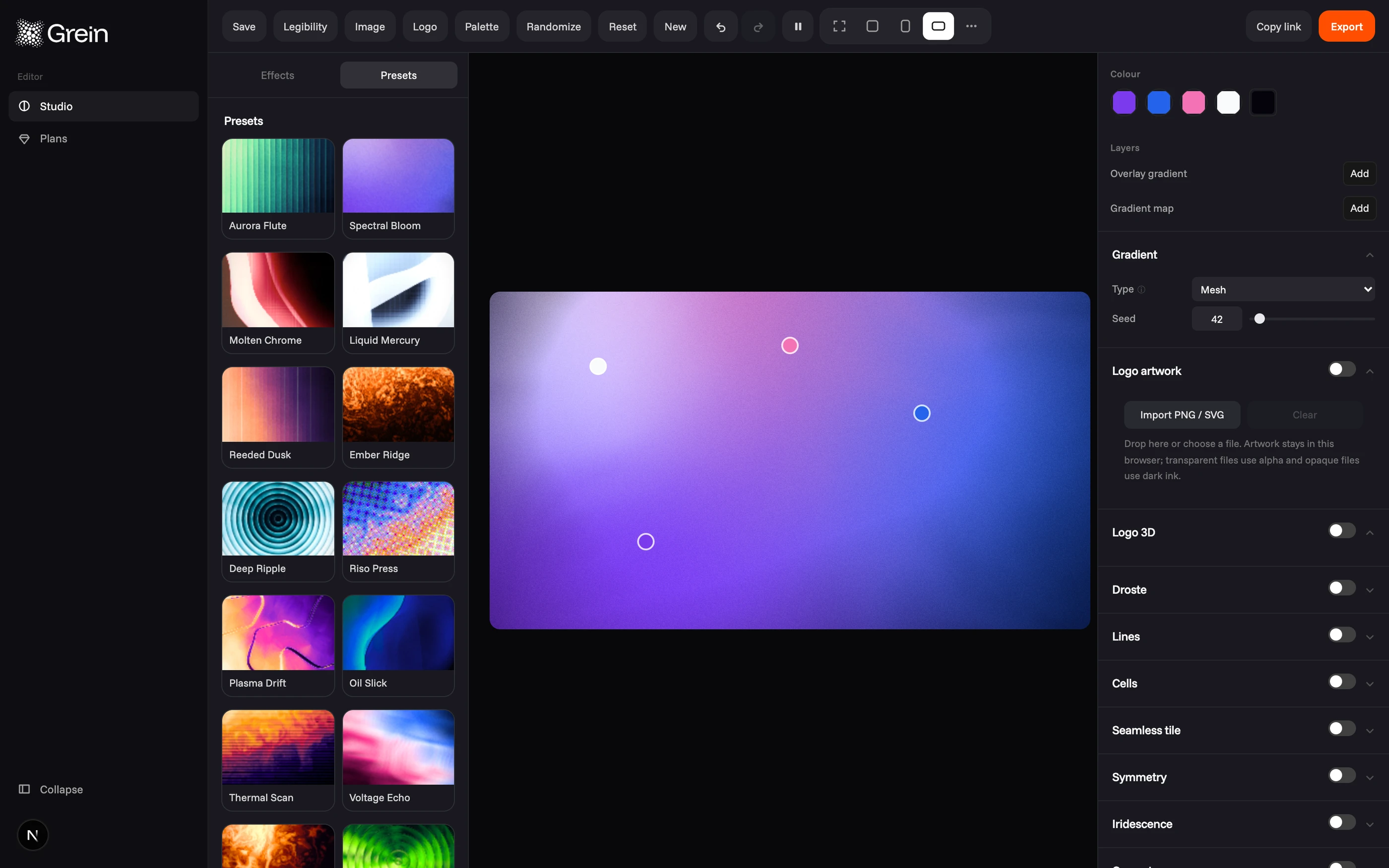1389x868 pixels.
Task: Open the Palette toolbar option
Action: 482,26
